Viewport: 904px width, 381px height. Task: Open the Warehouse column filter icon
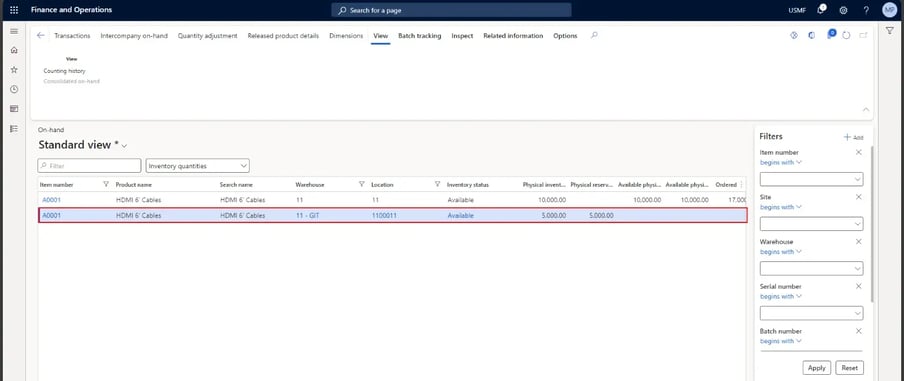361,184
